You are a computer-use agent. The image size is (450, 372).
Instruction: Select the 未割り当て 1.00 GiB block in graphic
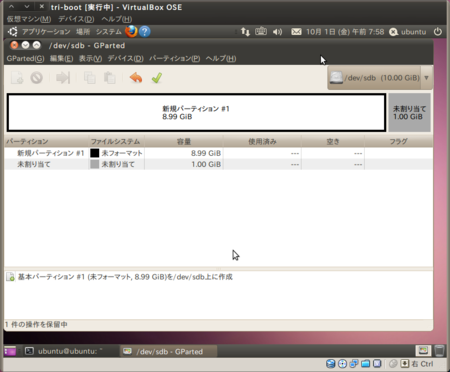pyautogui.click(x=409, y=112)
